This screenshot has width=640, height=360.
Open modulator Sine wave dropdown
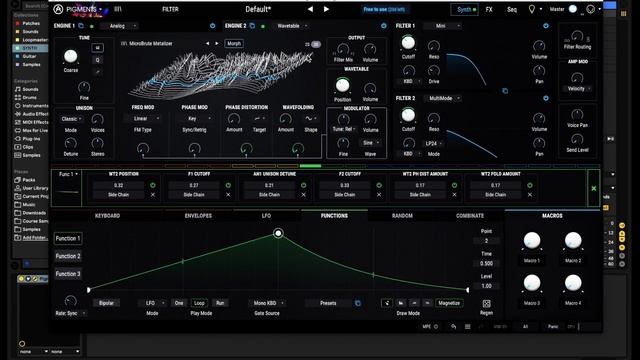tap(370, 143)
